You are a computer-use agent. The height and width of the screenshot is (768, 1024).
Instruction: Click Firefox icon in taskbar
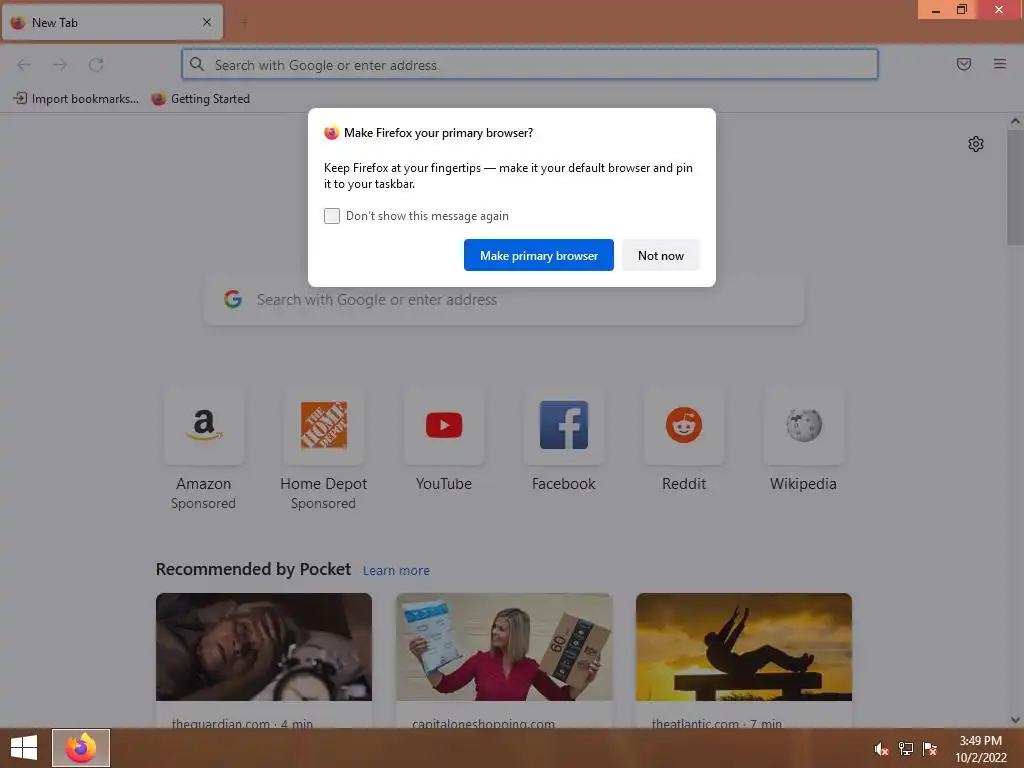pos(81,748)
